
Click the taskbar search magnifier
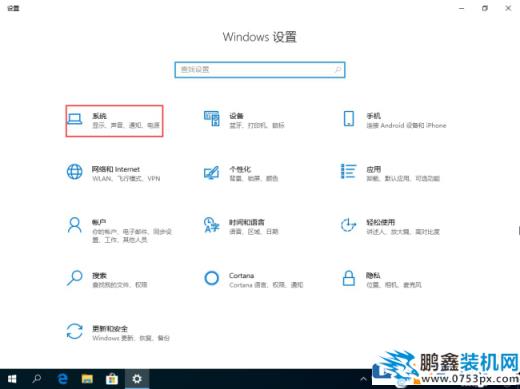coord(37,379)
